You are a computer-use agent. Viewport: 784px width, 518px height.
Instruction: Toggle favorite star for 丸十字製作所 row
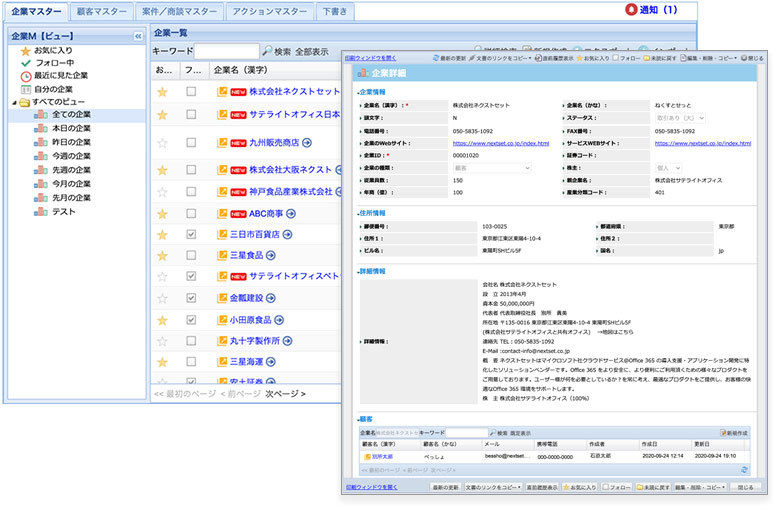click(x=162, y=342)
